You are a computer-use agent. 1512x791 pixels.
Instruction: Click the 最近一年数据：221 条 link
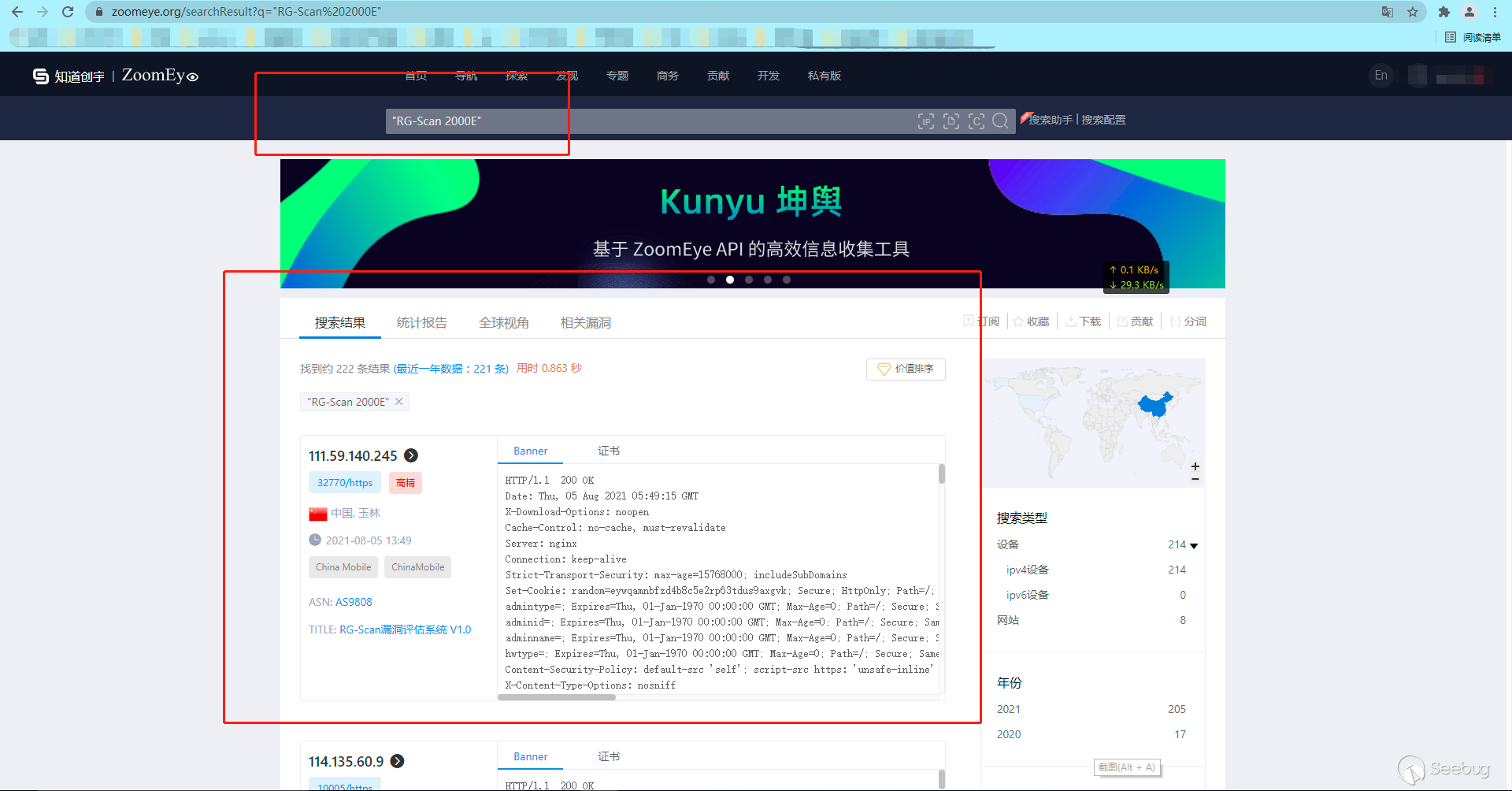450,369
